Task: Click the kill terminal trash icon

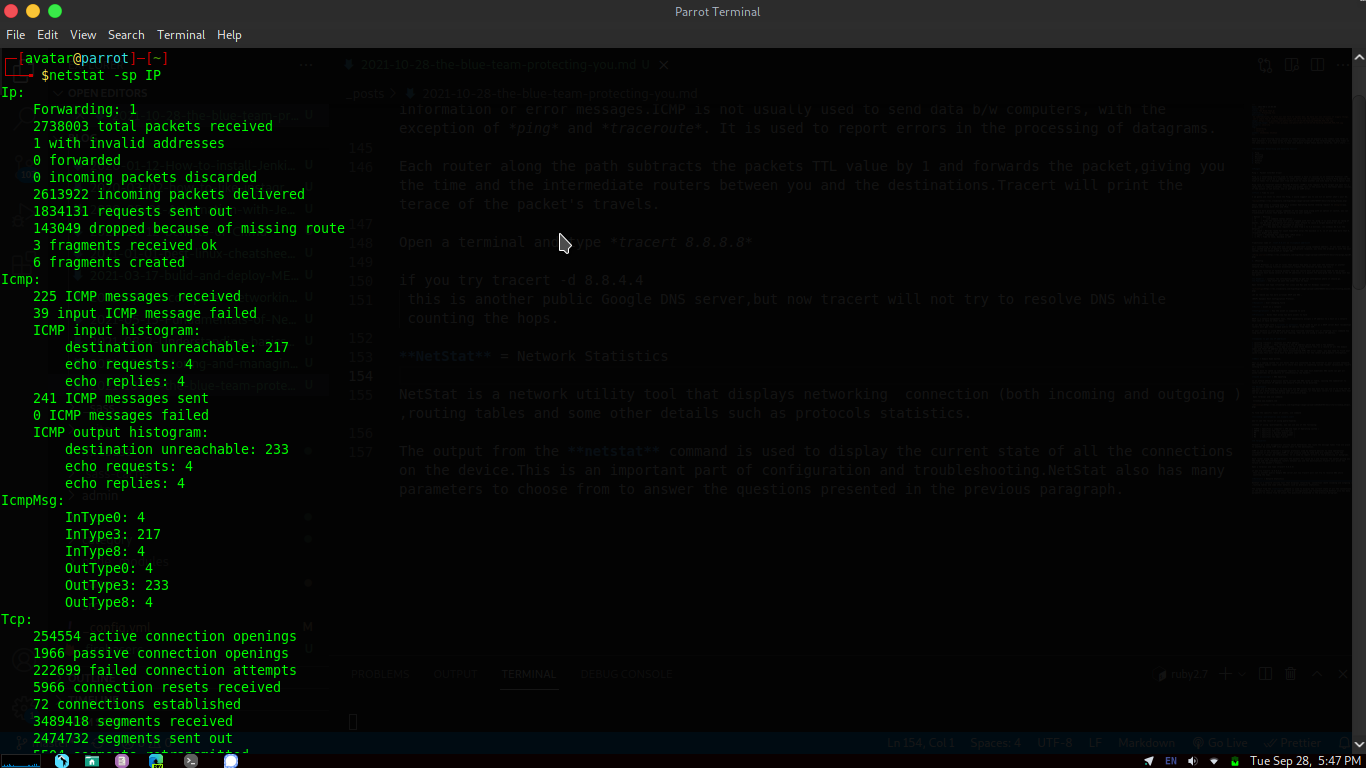Action: [1291, 674]
